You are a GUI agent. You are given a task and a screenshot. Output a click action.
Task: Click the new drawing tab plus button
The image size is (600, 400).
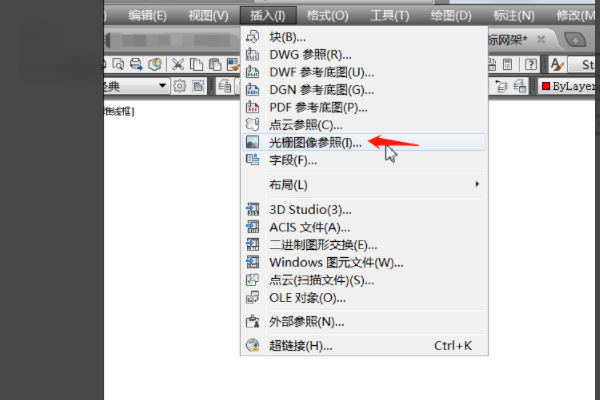(x=575, y=40)
